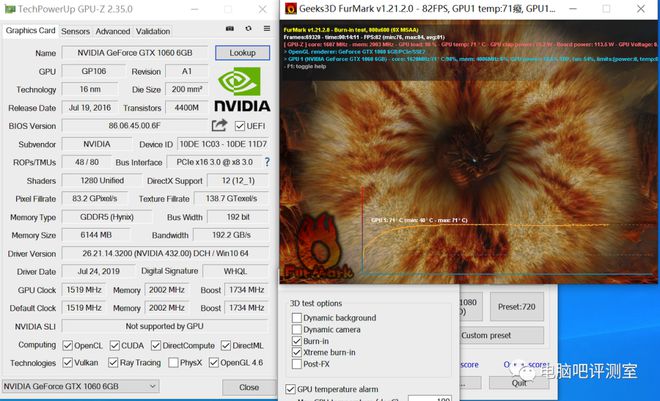
Task: Click the Memory Type GDDR5 (Hynix) field
Action: point(107,217)
